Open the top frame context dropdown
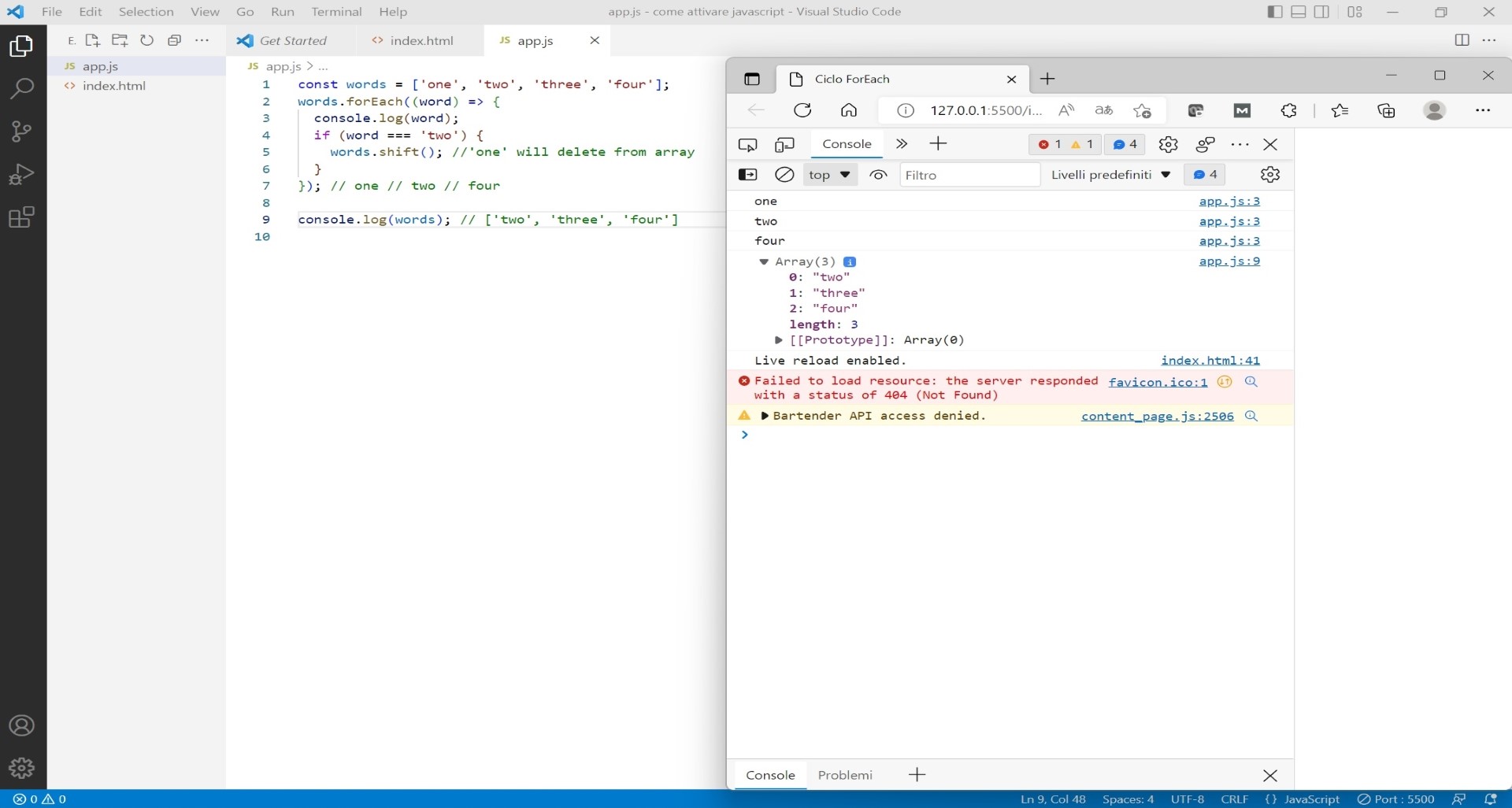 tap(829, 174)
